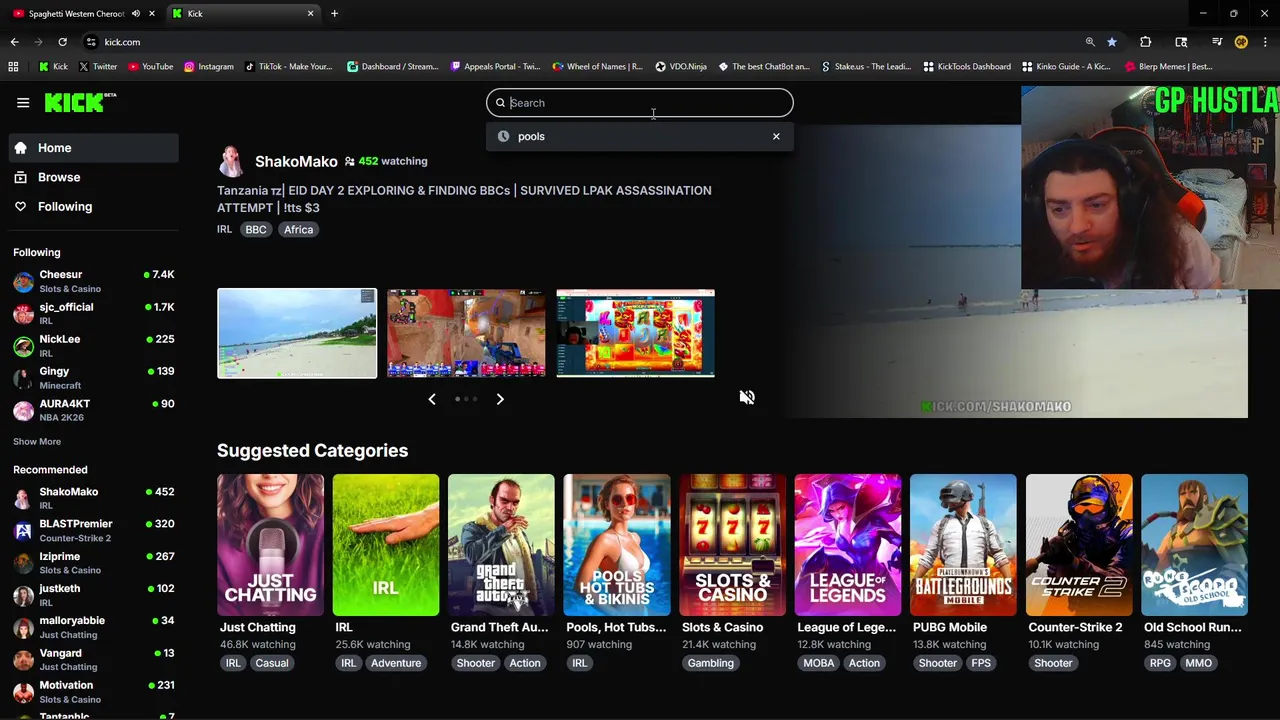The height and width of the screenshot is (720, 1280).
Task: Open browser zoom magnifier icon
Action: 1090,42
